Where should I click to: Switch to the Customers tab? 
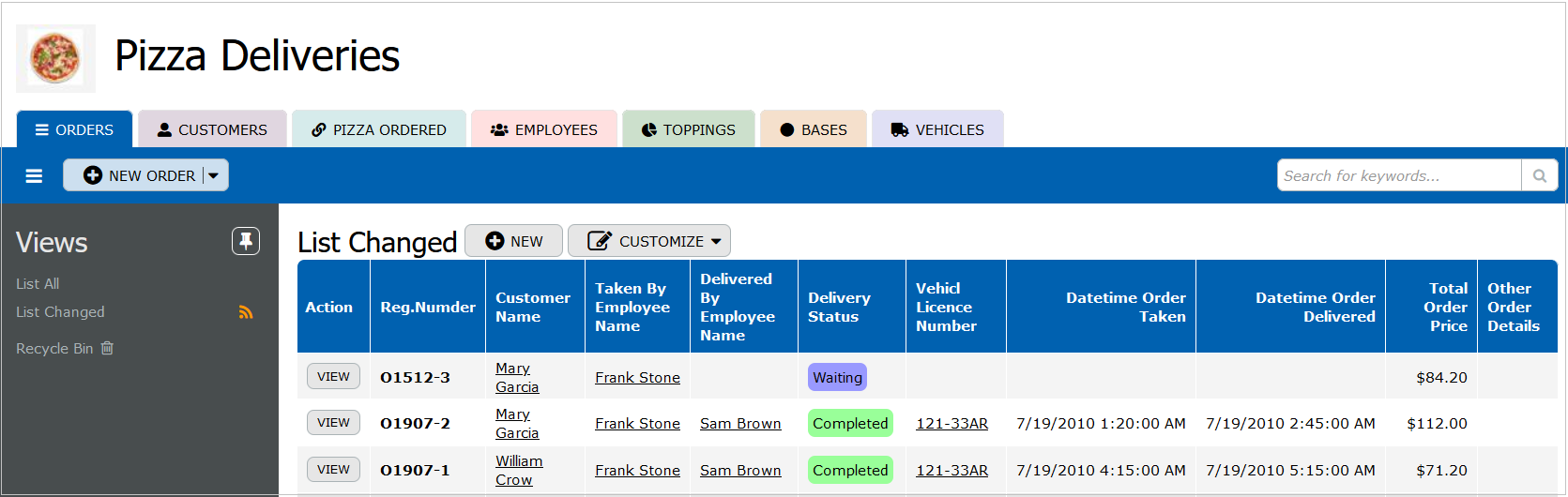(x=212, y=129)
